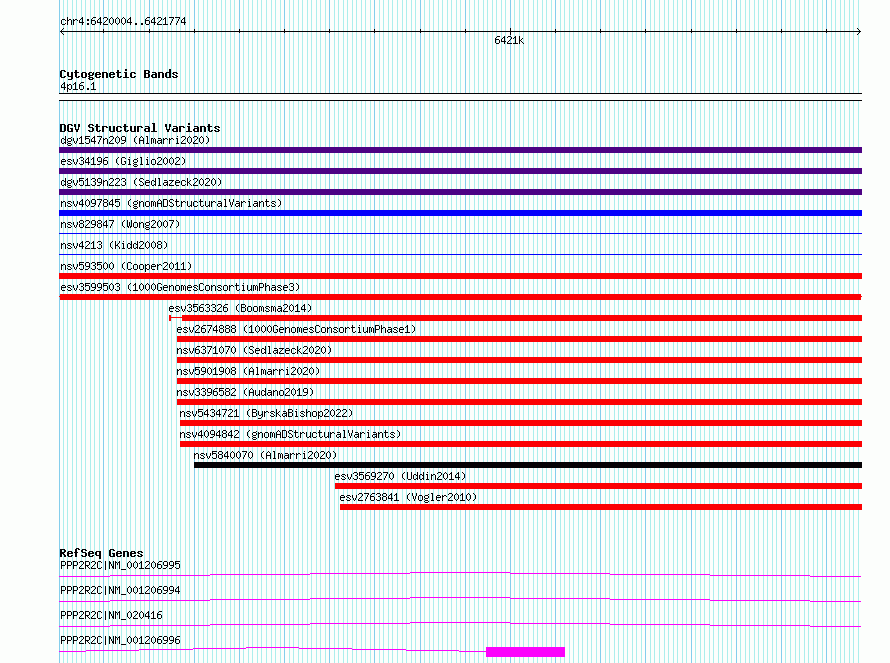Select esv2674888 (1000GenomesConsortiumPhase1) label

click(296, 329)
